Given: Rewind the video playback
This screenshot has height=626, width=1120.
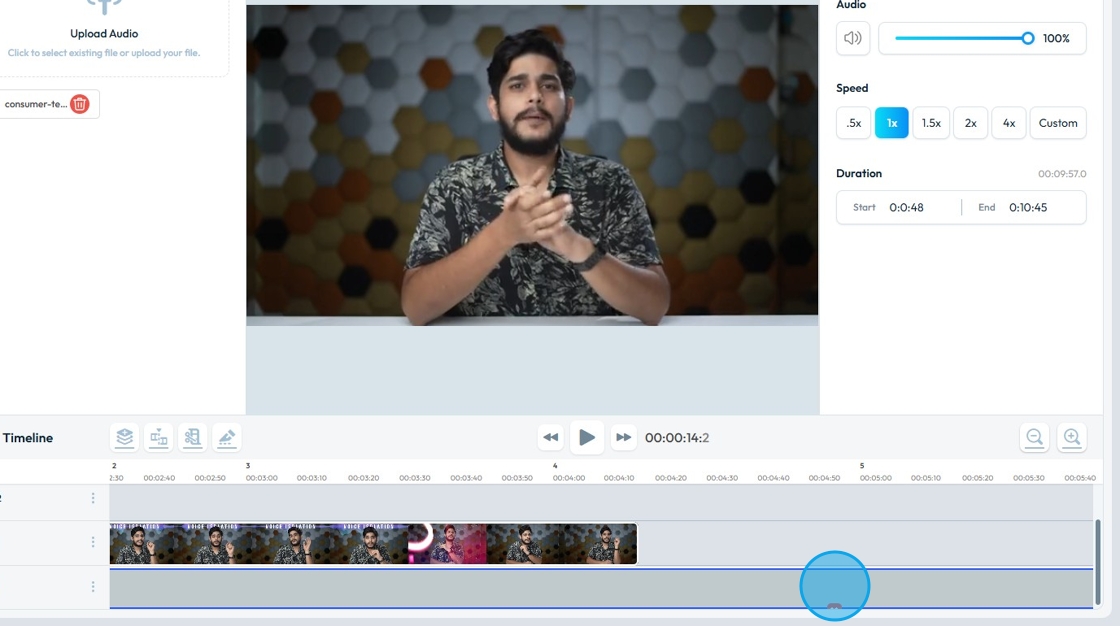Looking at the screenshot, I should (x=551, y=437).
